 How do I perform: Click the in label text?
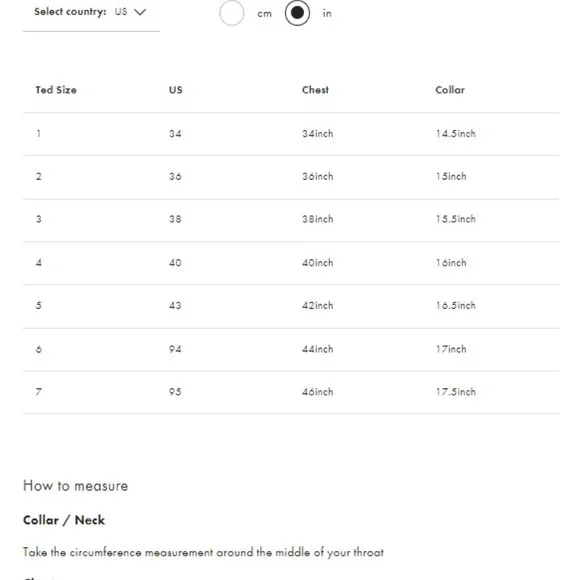pyautogui.click(x=327, y=13)
